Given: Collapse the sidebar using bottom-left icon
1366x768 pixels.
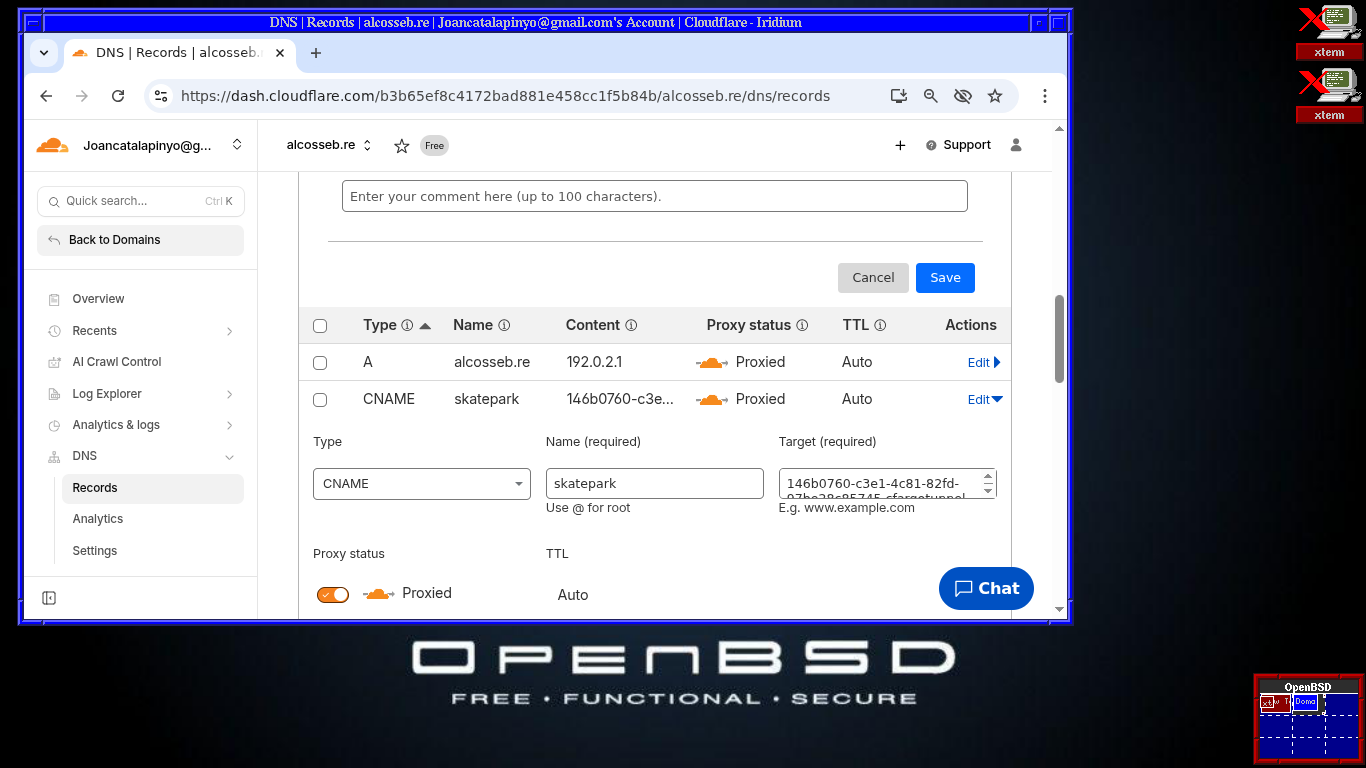Looking at the screenshot, I should pyautogui.click(x=49, y=598).
